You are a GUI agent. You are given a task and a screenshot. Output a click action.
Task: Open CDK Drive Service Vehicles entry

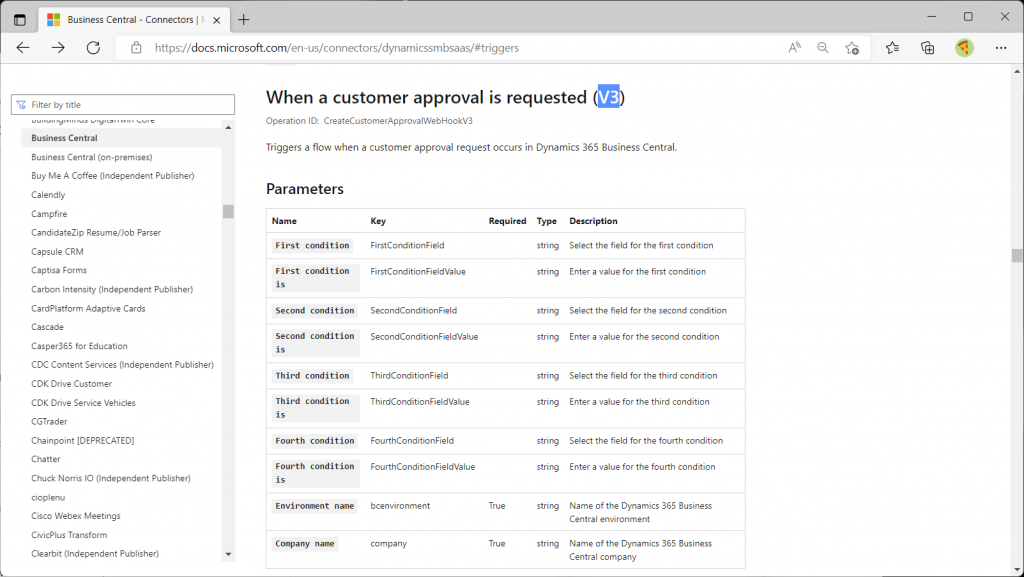84,403
